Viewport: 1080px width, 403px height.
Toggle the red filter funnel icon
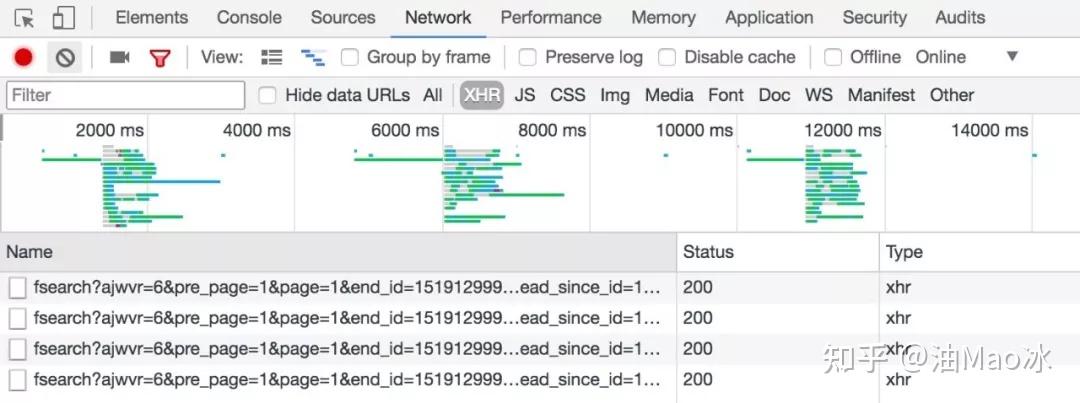point(160,59)
